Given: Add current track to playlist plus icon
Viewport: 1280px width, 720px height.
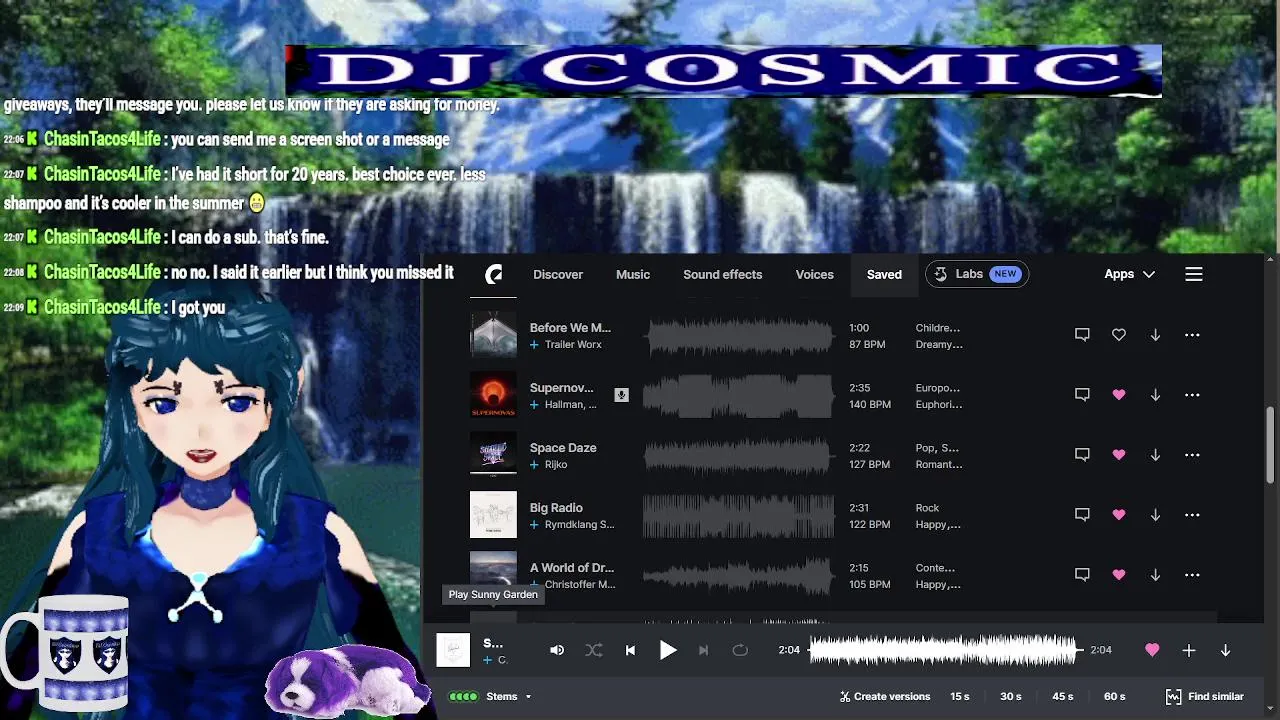Looking at the screenshot, I should coord(1189,650).
